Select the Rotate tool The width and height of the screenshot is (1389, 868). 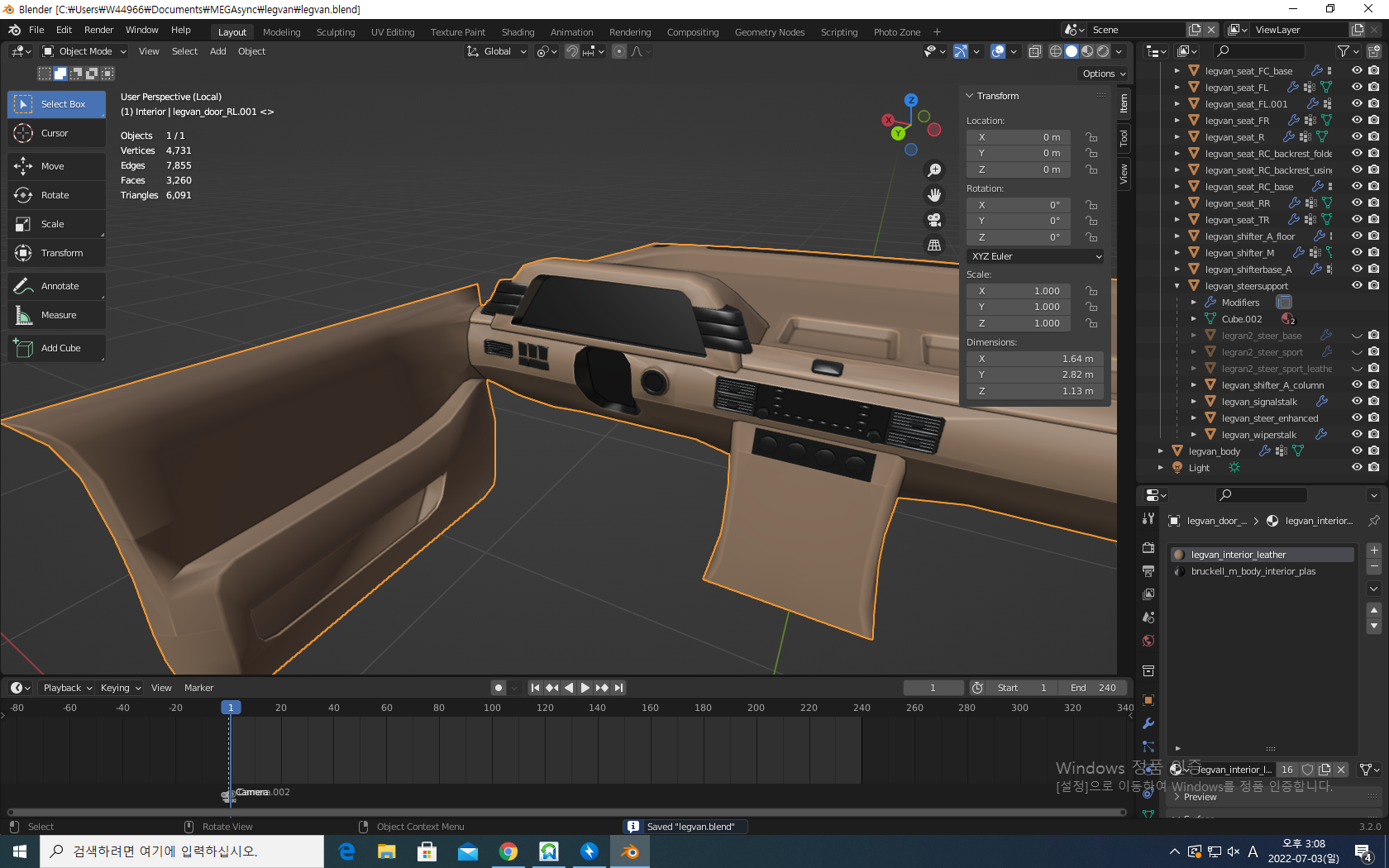(55, 195)
